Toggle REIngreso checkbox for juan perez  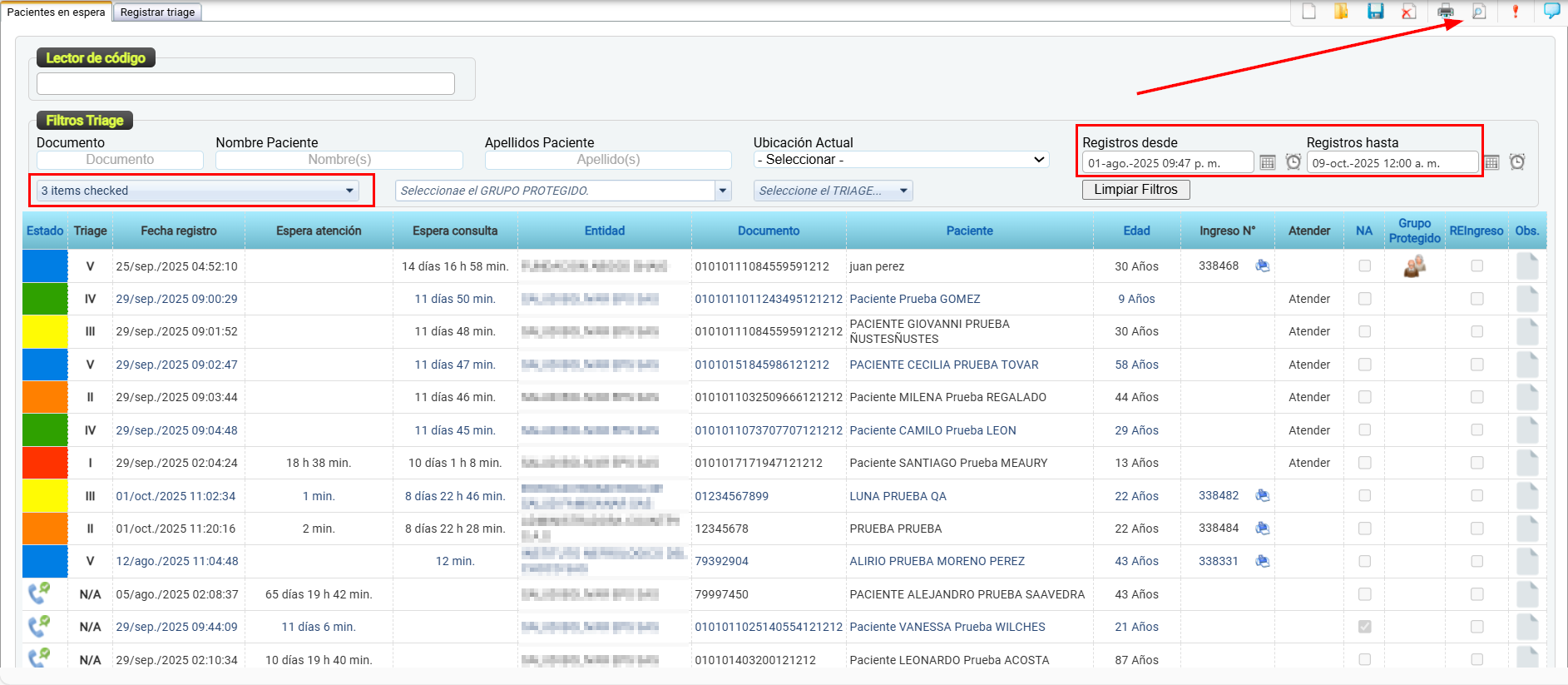[1476, 266]
